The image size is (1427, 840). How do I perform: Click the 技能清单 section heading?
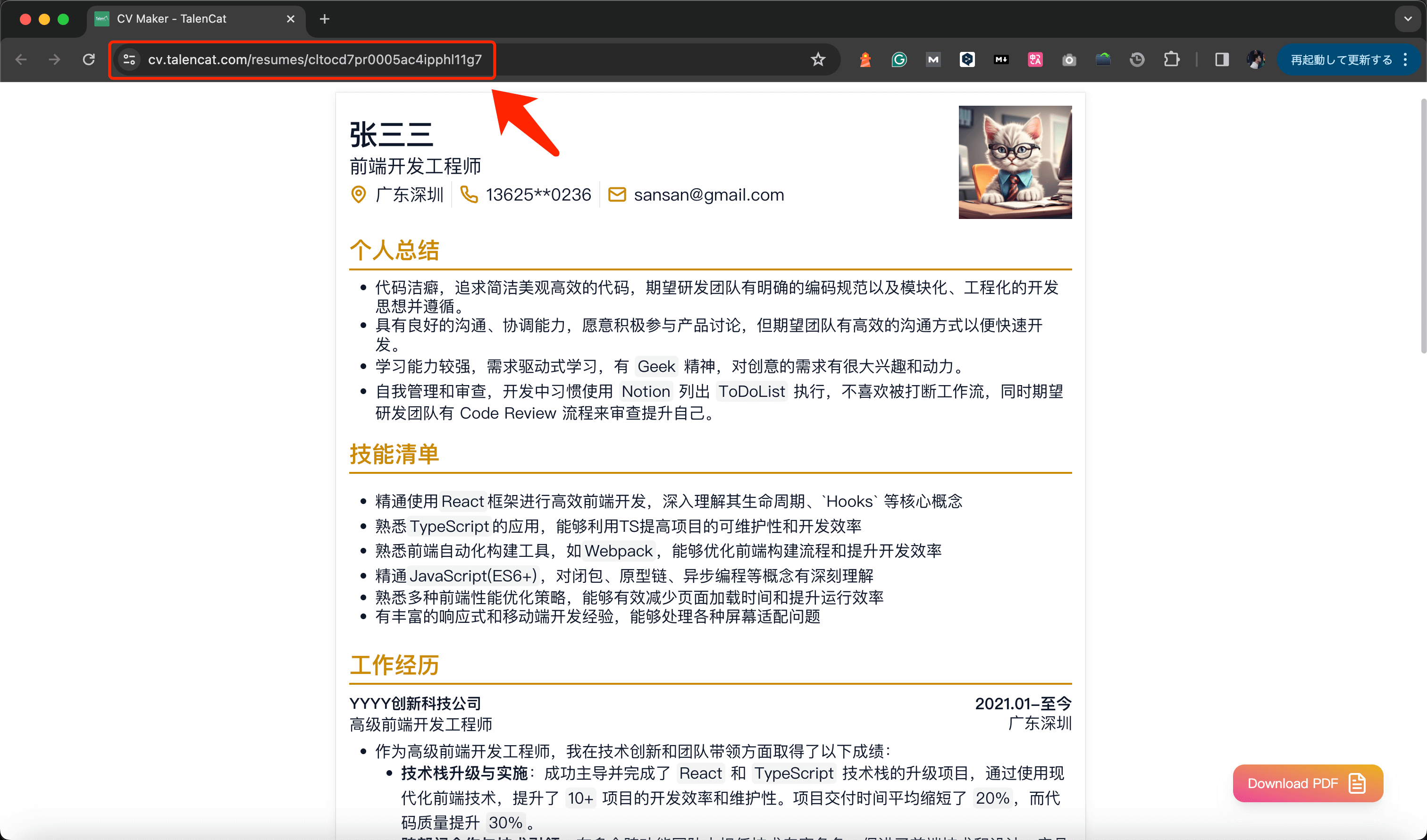click(x=394, y=454)
